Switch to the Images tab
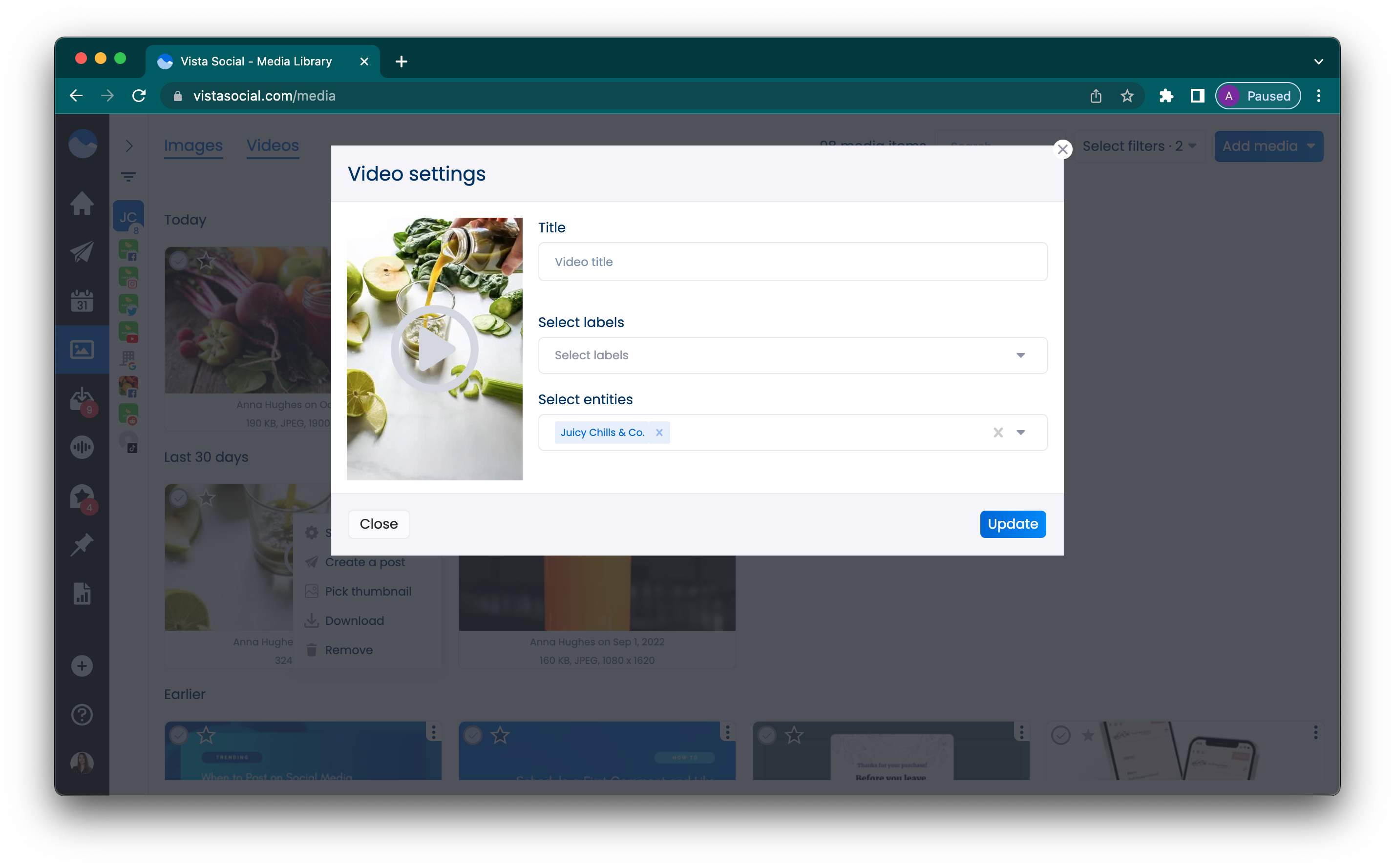The height and width of the screenshot is (868, 1395). point(193,146)
